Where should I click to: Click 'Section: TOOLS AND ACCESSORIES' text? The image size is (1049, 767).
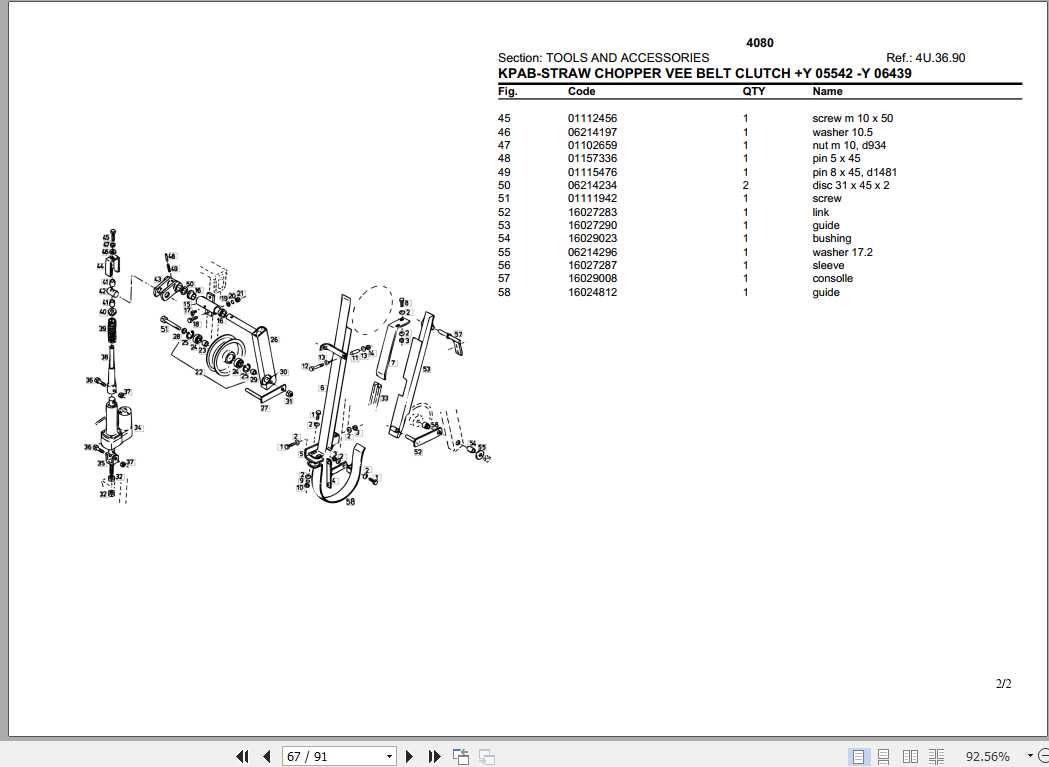point(603,58)
